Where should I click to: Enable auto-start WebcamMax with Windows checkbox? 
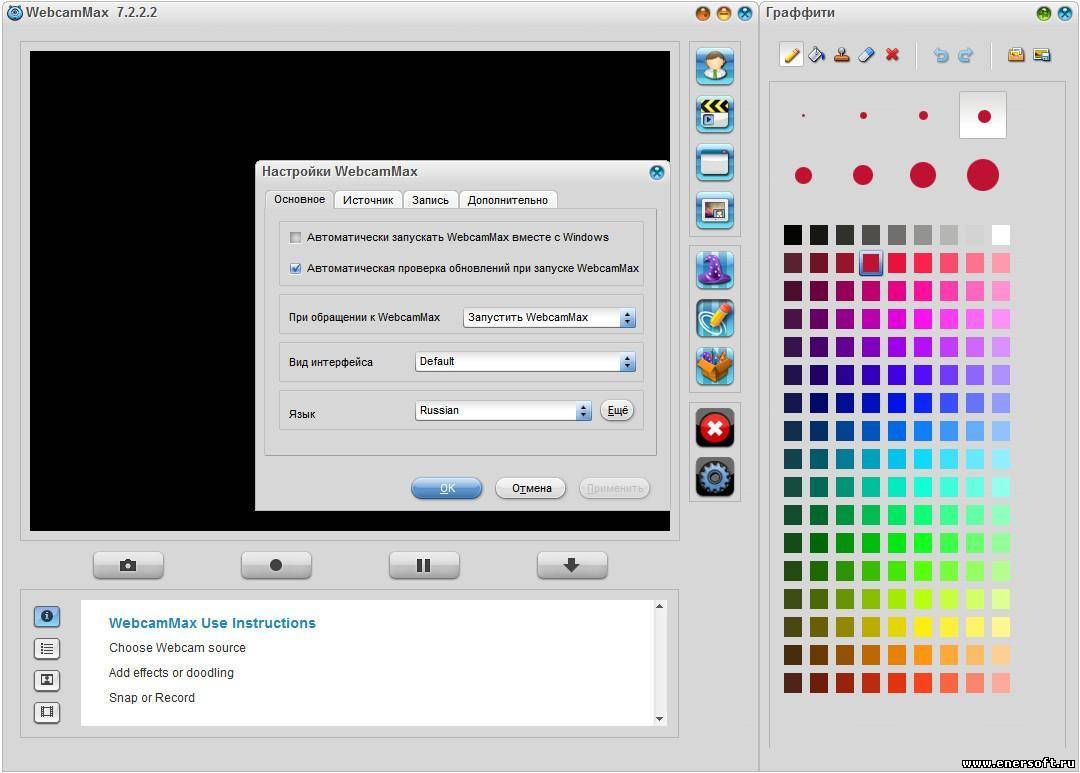(295, 238)
